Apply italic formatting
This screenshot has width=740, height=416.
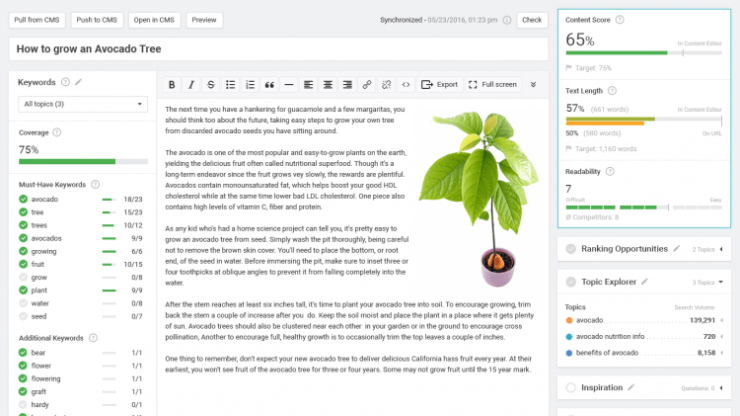point(192,85)
